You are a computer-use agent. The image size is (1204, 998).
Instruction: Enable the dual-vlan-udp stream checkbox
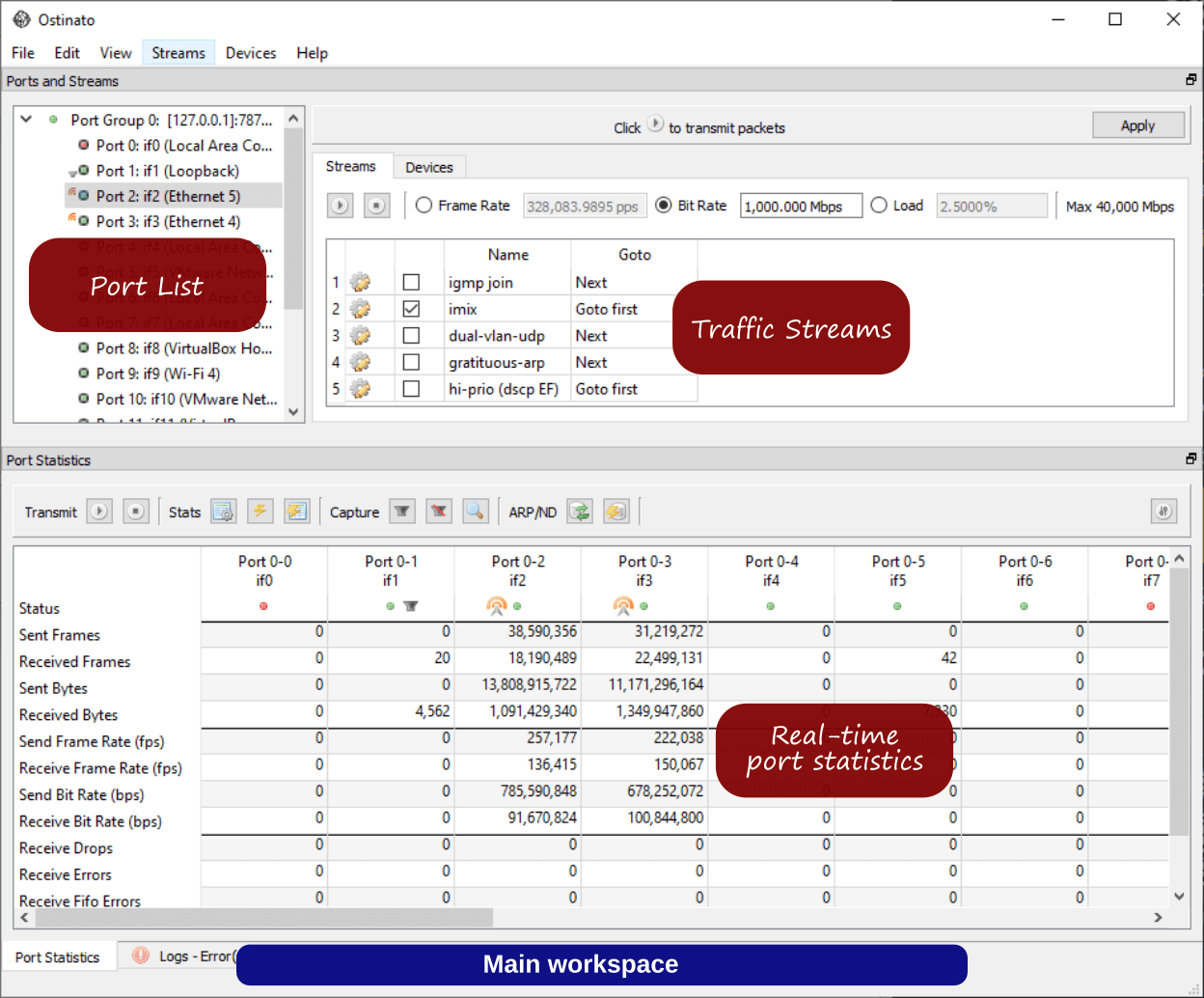[411, 336]
